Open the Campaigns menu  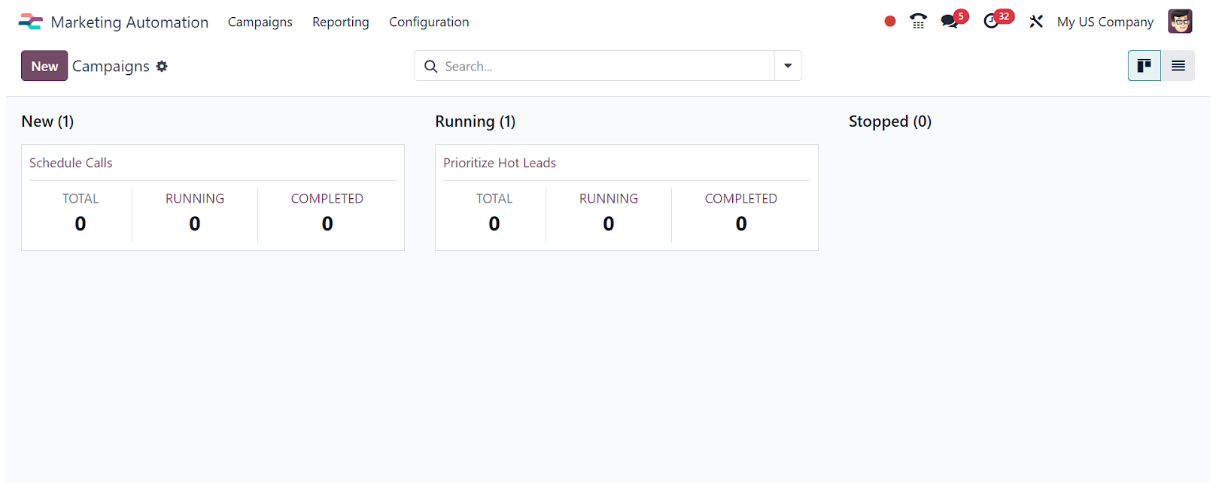click(x=260, y=22)
